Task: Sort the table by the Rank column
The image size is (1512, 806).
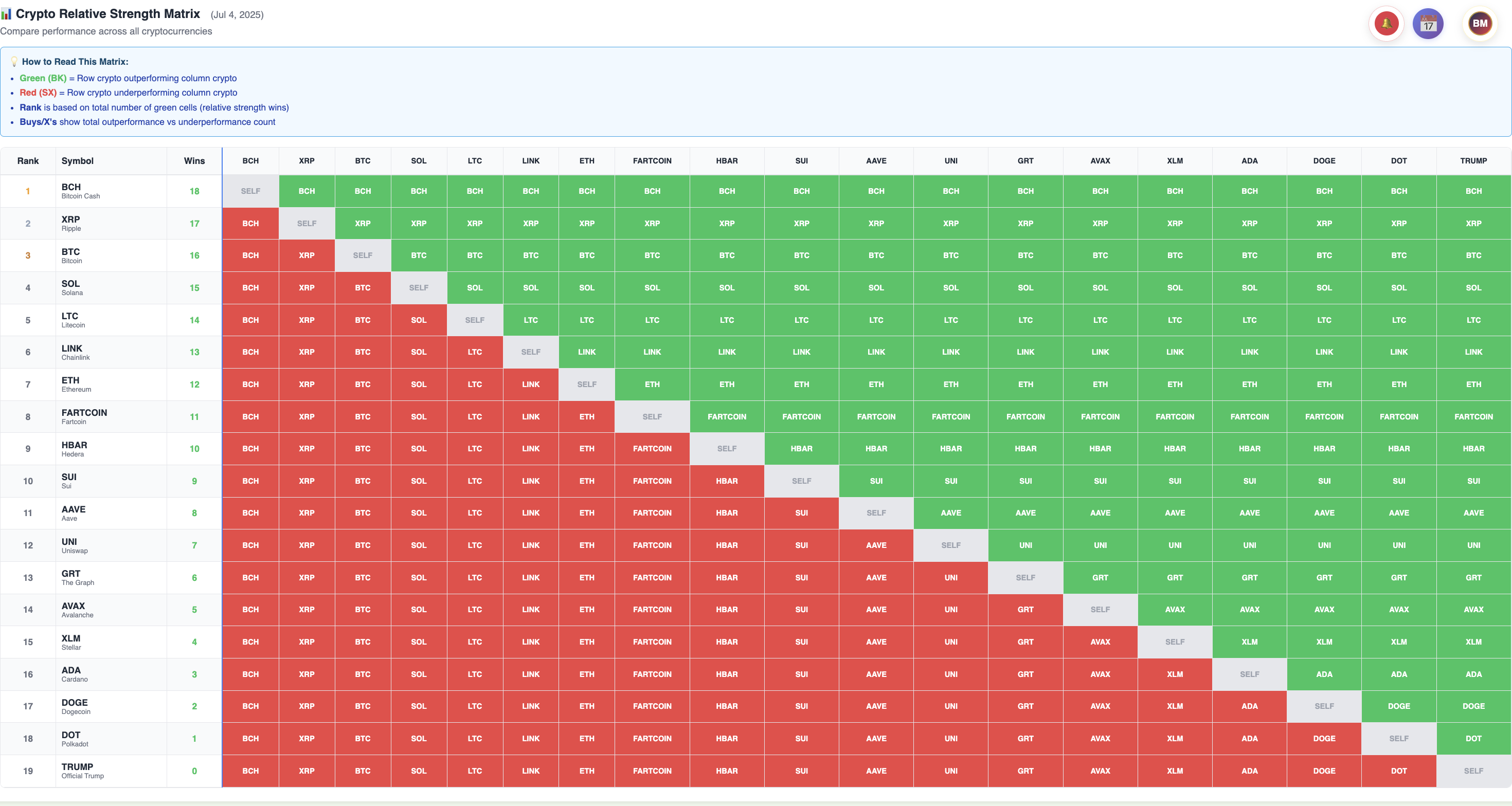Action: click(28, 161)
